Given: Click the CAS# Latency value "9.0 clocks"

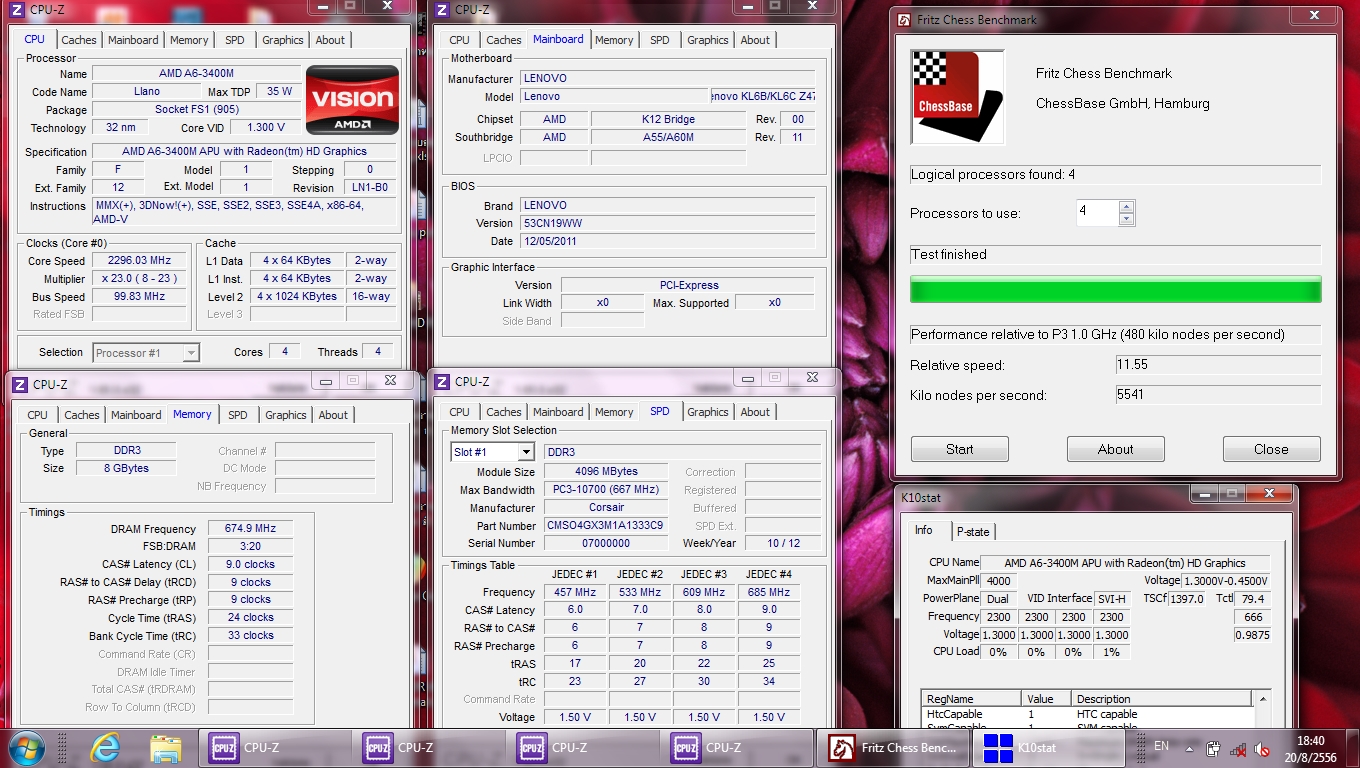Looking at the screenshot, I should [x=251, y=565].
